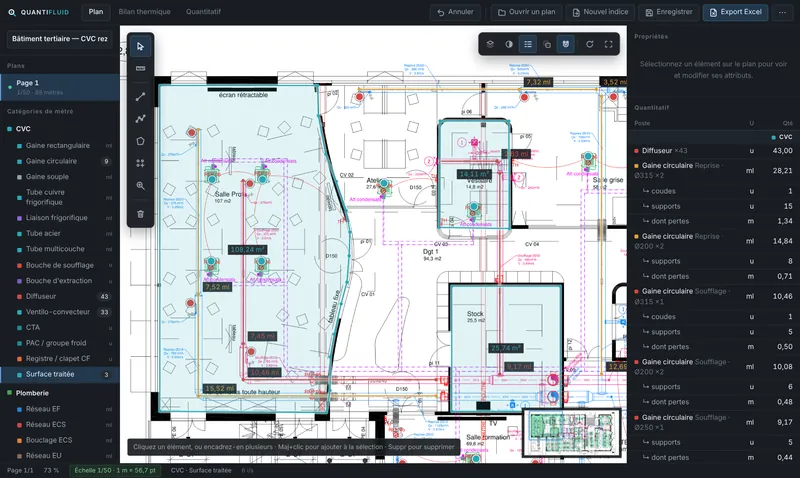
Task: Select Bouche de soufflage category
Action: click(60, 265)
